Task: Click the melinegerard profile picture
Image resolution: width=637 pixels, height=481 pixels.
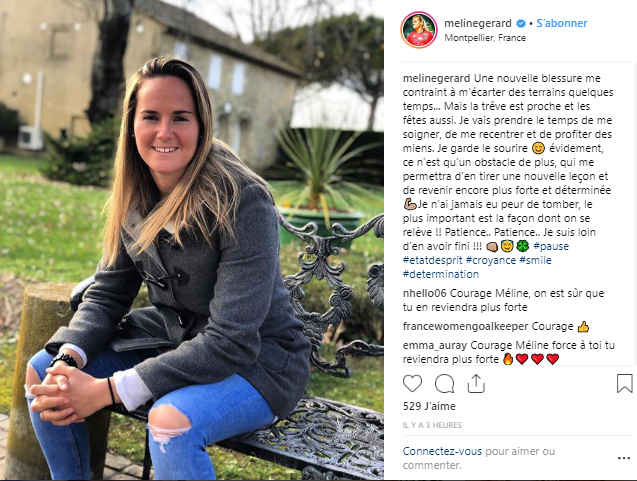Action: [x=419, y=30]
